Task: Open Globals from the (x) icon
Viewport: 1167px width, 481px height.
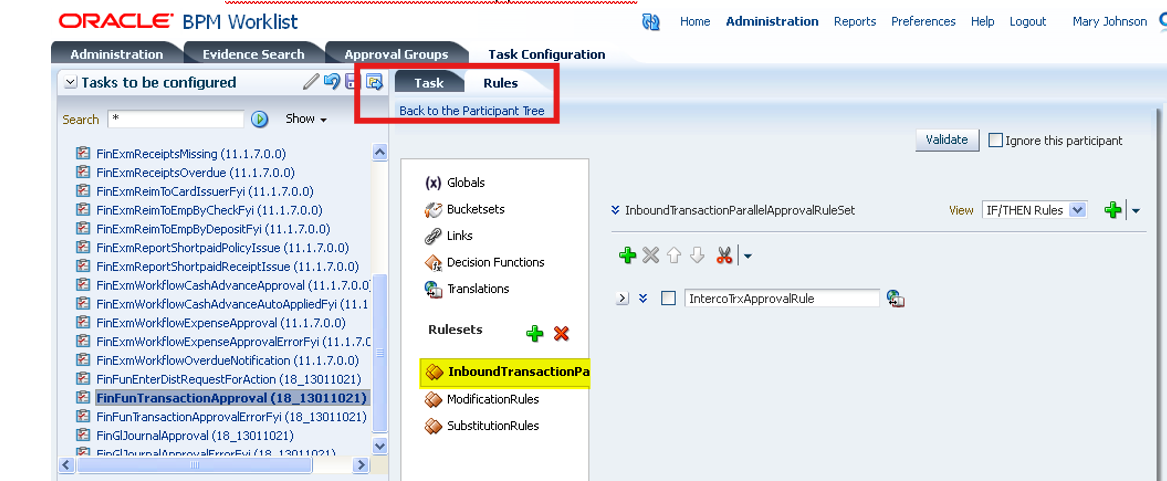Action: tap(433, 182)
